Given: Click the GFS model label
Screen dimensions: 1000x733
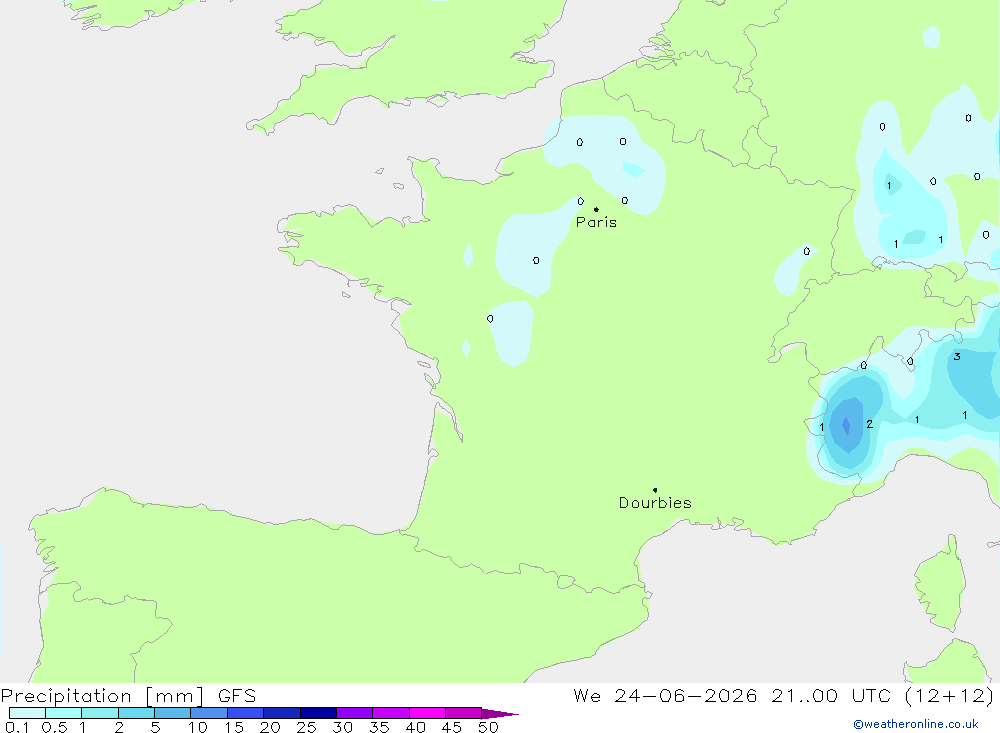Looking at the screenshot, I should pyautogui.click(x=237, y=695).
